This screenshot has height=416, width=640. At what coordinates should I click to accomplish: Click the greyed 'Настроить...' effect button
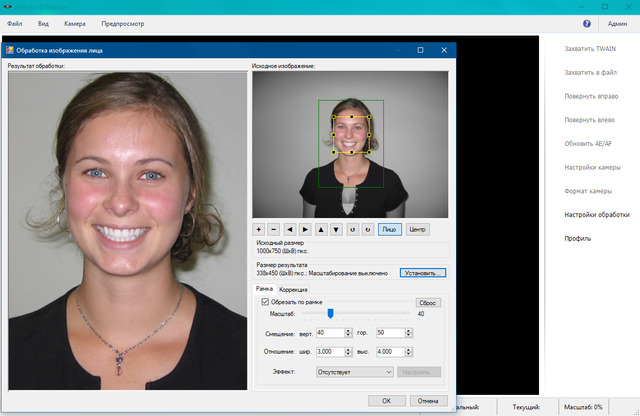point(419,372)
